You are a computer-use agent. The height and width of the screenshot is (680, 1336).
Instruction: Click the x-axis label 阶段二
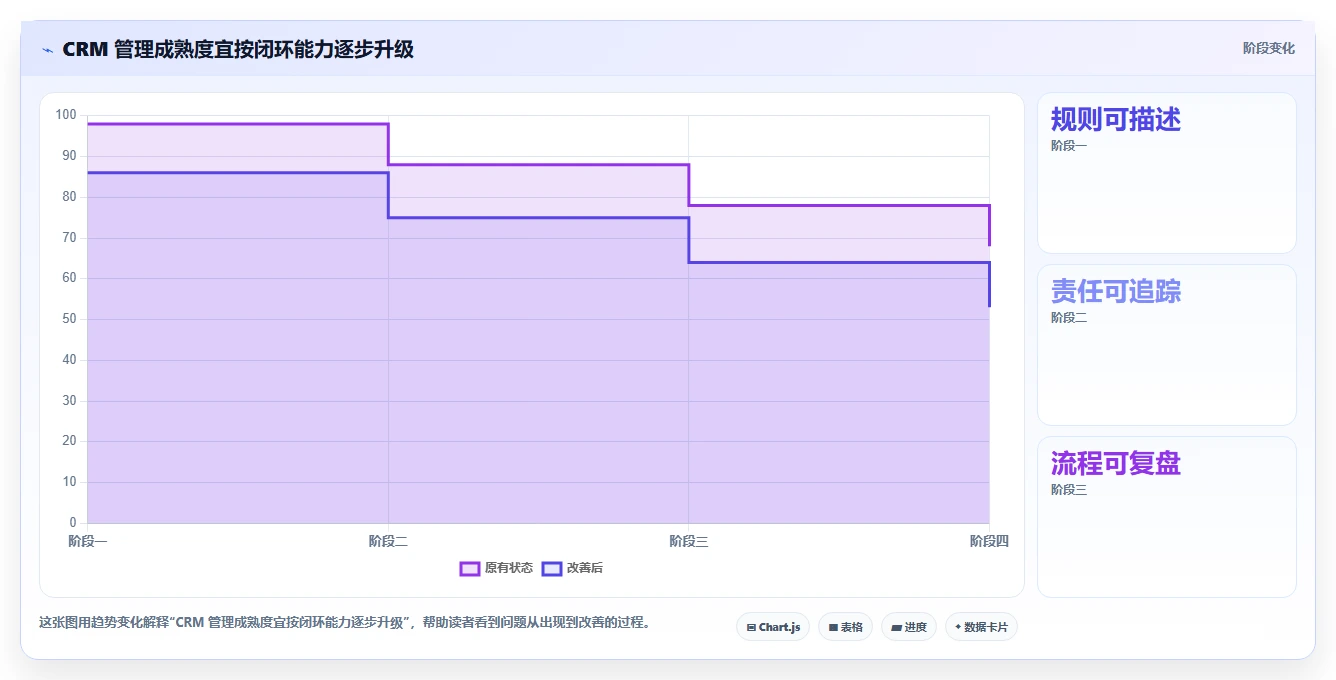click(388, 541)
